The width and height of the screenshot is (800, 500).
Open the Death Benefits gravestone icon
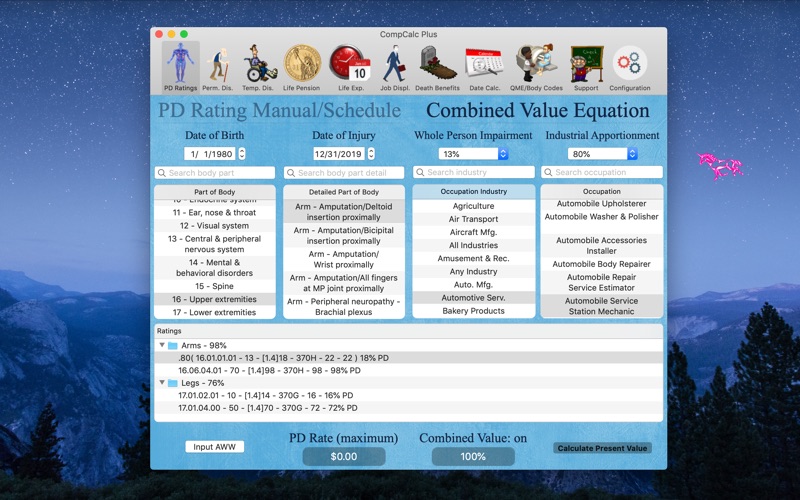pos(437,67)
